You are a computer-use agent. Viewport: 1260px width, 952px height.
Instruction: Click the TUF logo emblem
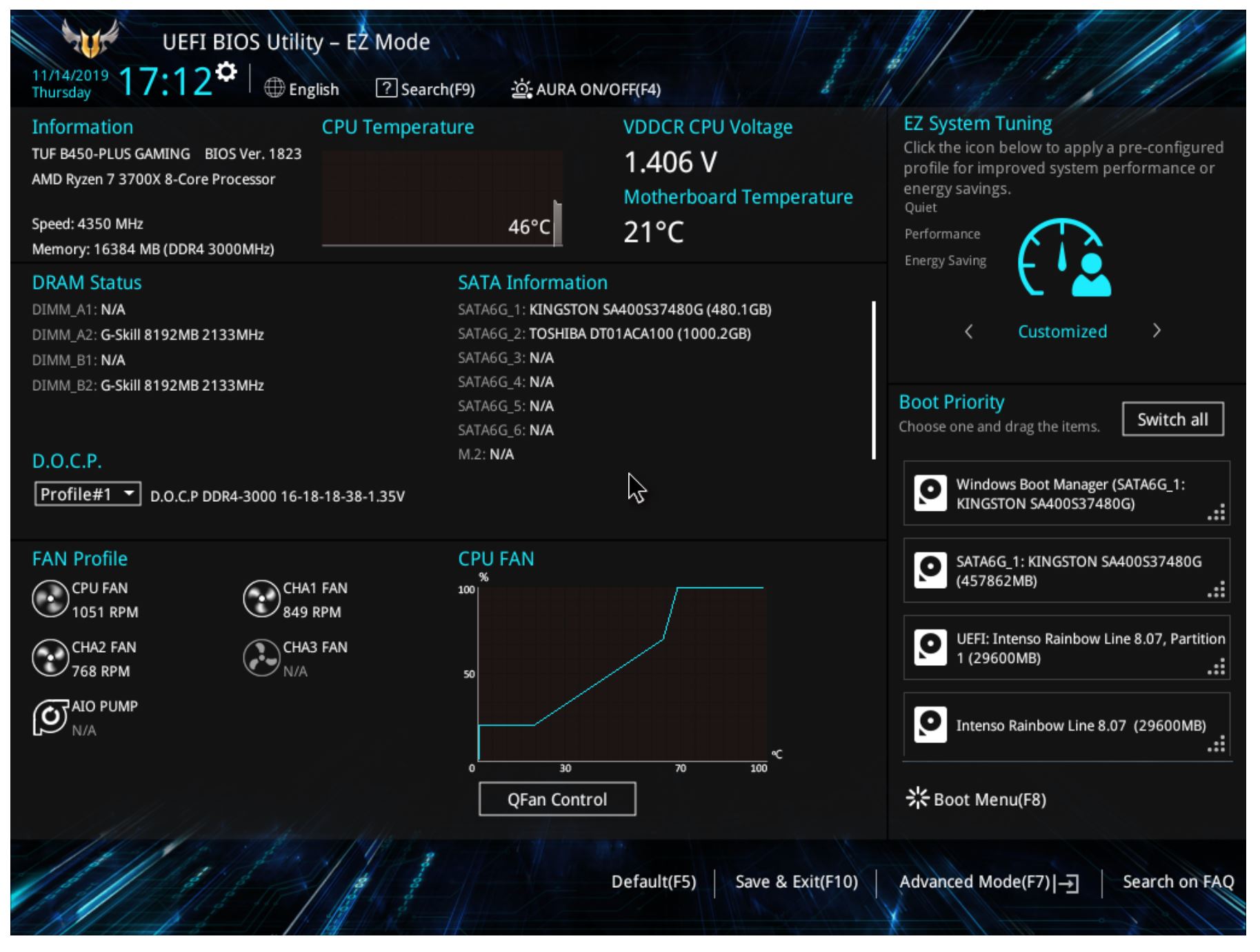coord(90,39)
